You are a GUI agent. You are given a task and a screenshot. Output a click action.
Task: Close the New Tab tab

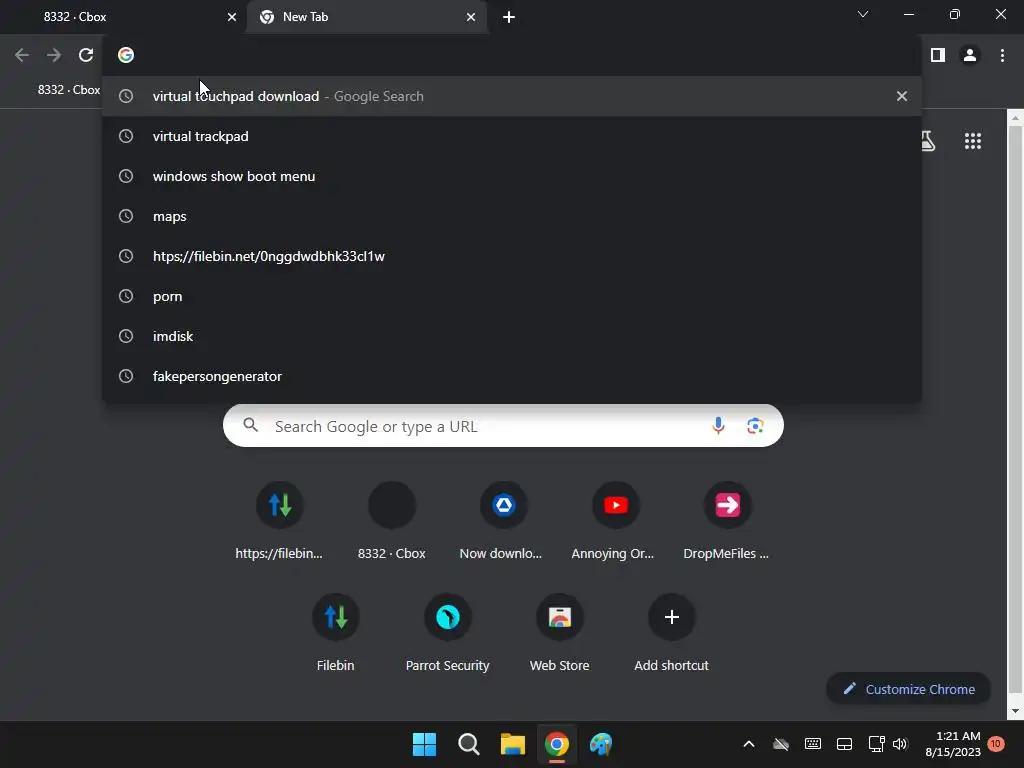point(471,17)
